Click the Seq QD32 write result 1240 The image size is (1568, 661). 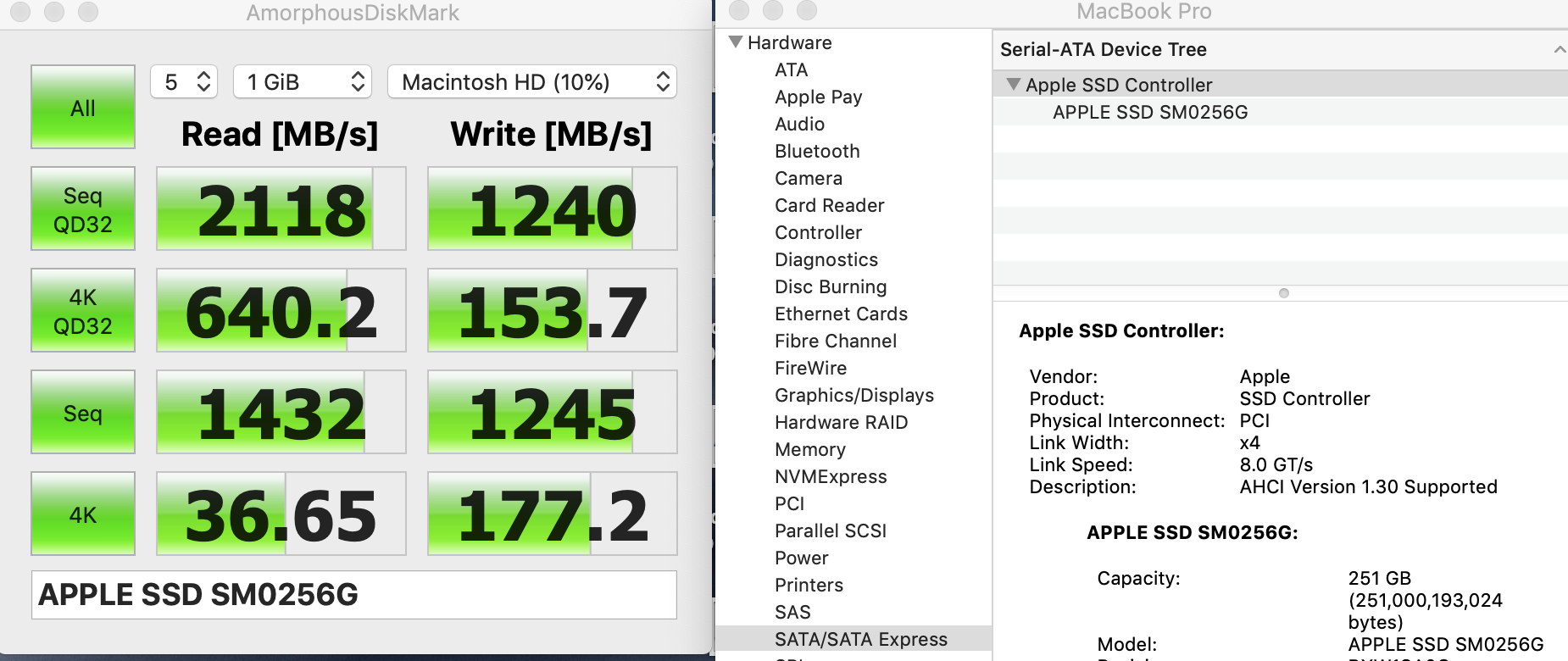pyautogui.click(x=553, y=208)
